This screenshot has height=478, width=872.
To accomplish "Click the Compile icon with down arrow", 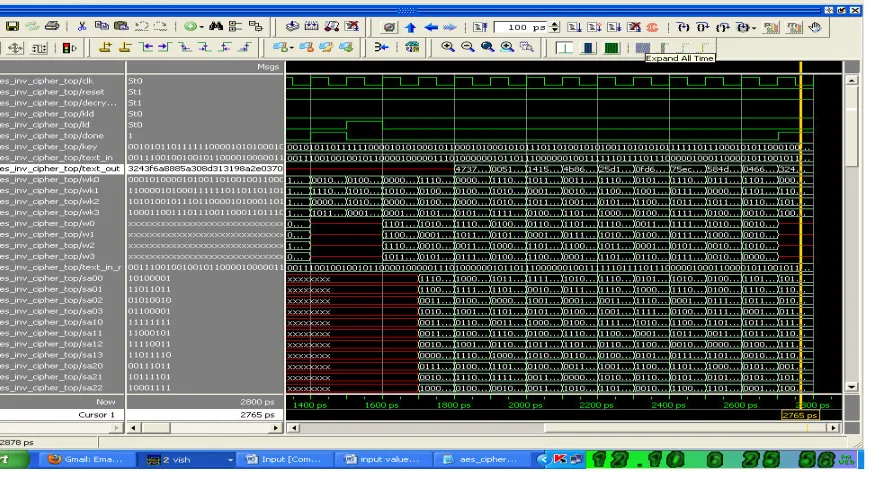I will point(291,27).
